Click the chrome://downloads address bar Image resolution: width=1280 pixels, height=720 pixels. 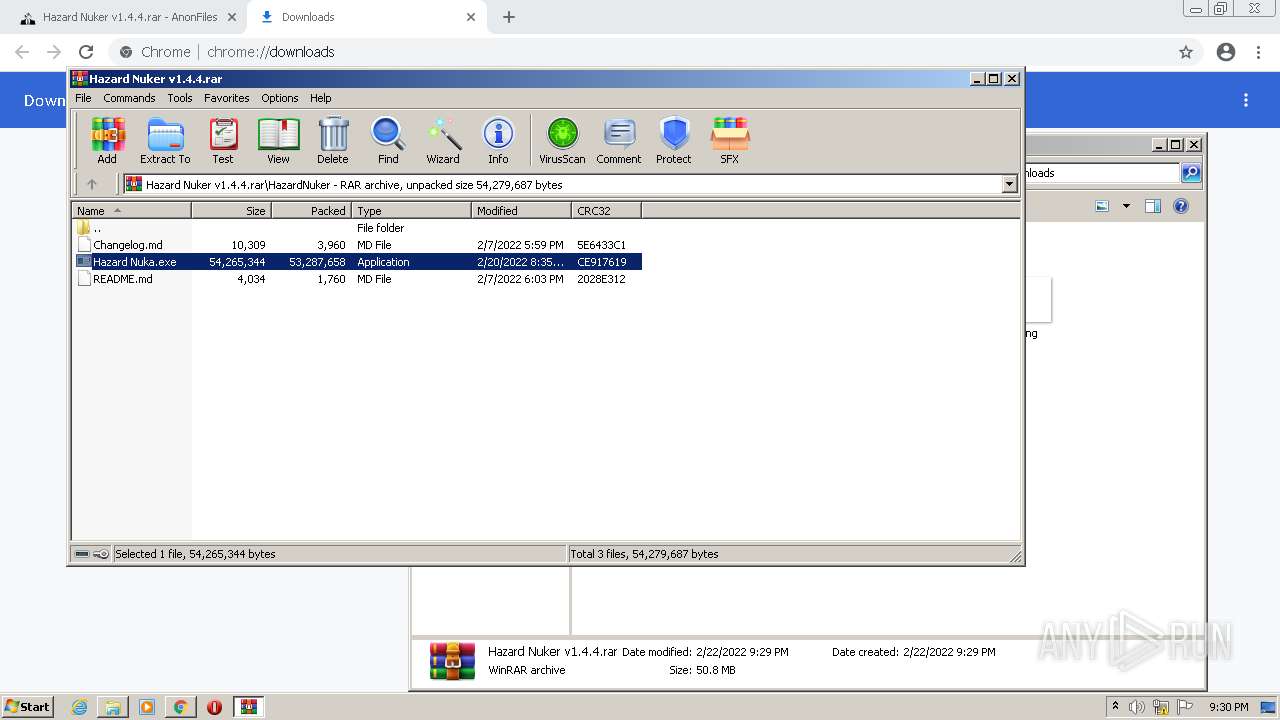pos(640,52)
